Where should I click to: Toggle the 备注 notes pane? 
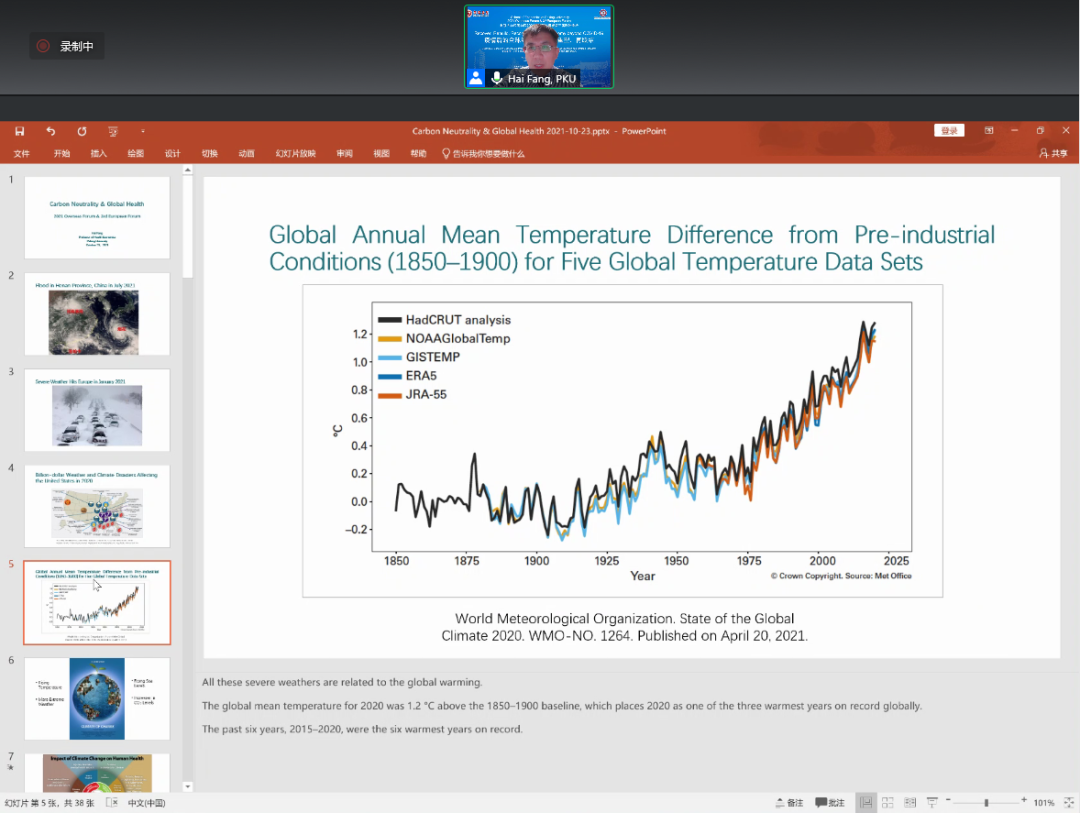pos(789,802)
